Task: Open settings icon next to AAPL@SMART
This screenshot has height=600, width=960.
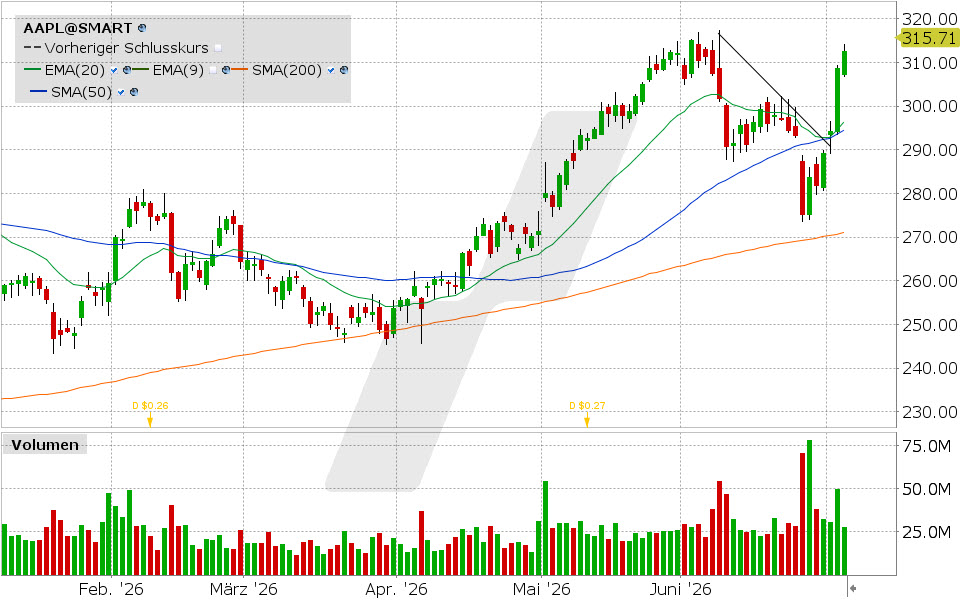Action: coord(142,28)
